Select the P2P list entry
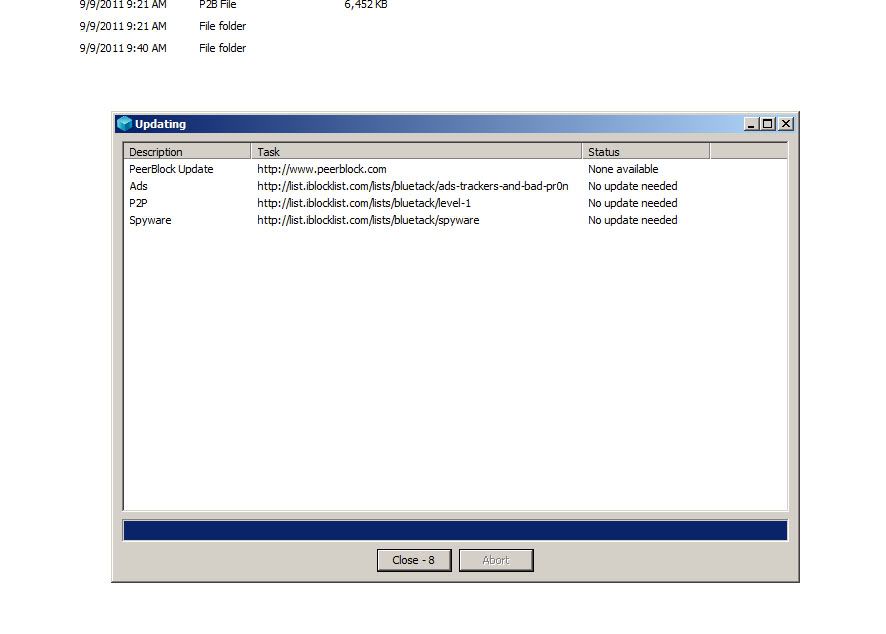 (138, 203)
